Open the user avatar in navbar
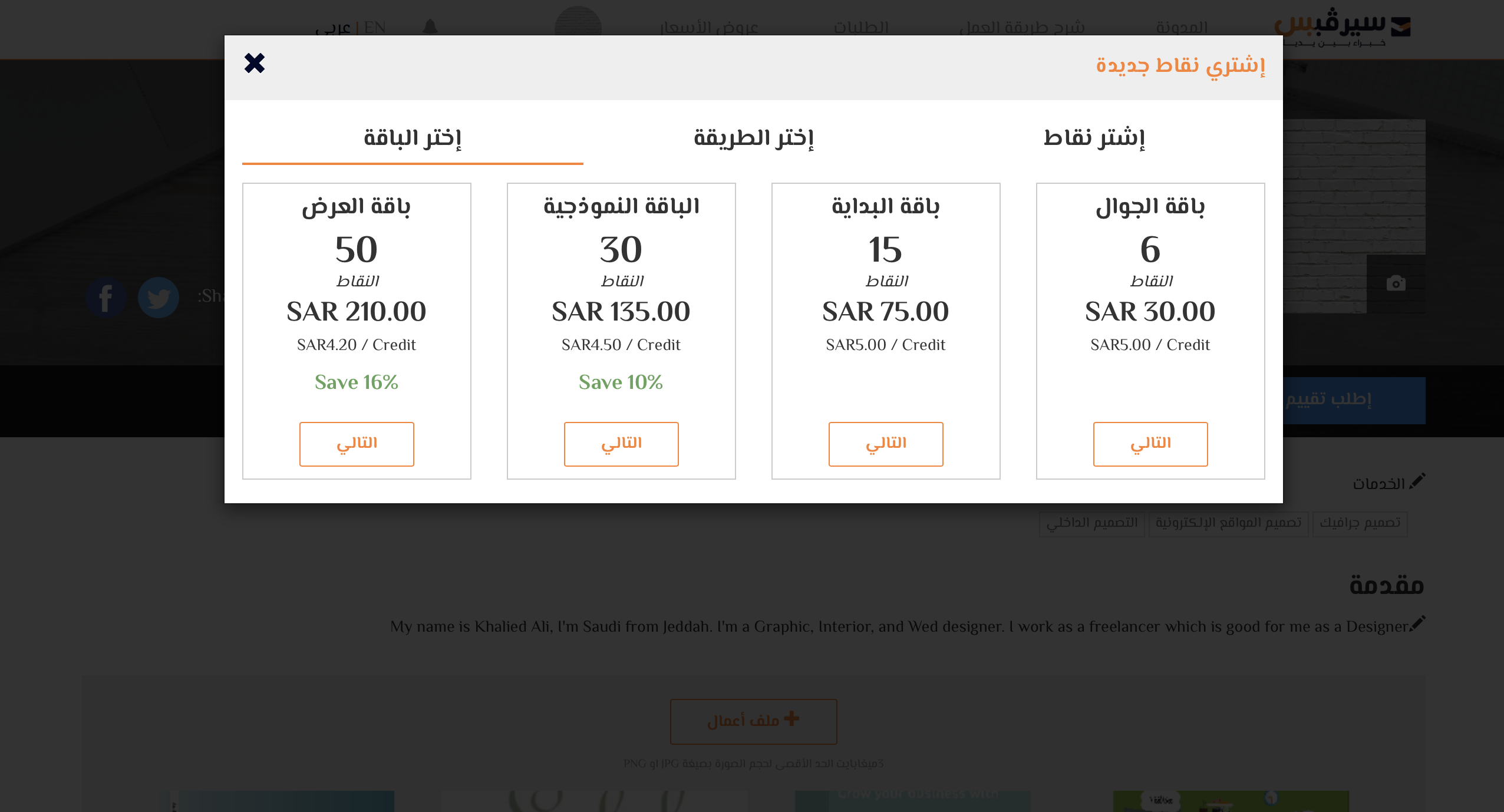The width and height of the screenshot is (1504, 812). pyautogui.click(x=578, y=24)
